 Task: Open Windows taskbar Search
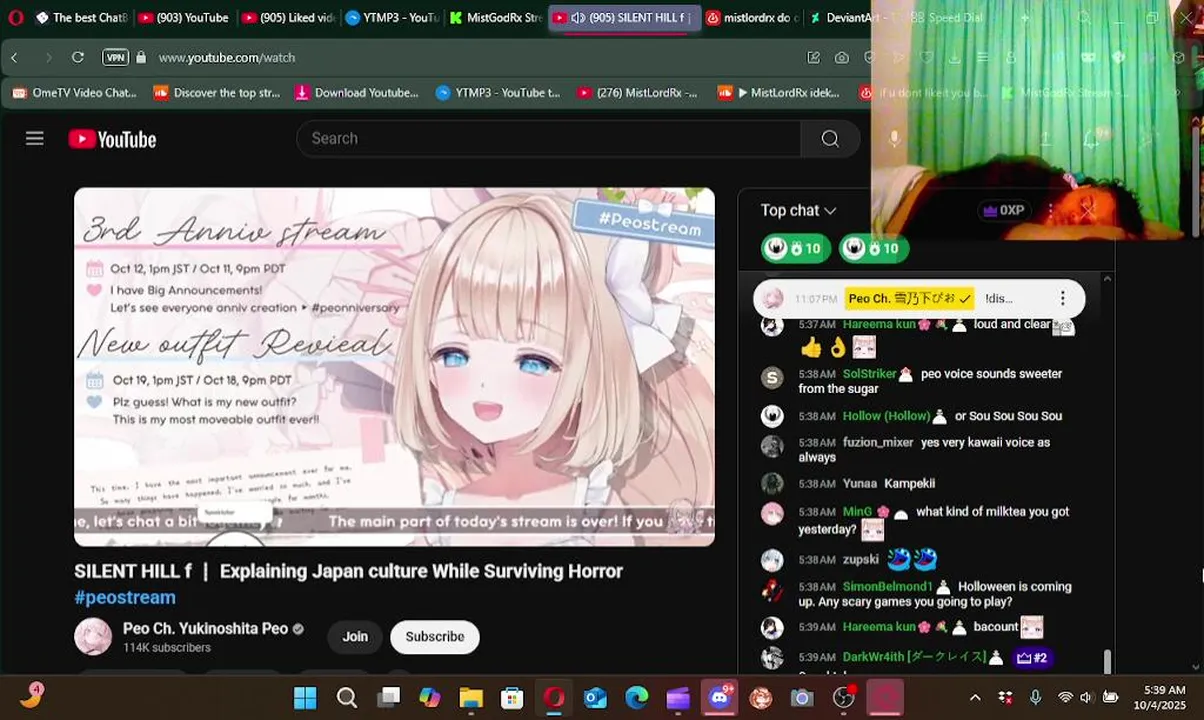pos(347,697)
